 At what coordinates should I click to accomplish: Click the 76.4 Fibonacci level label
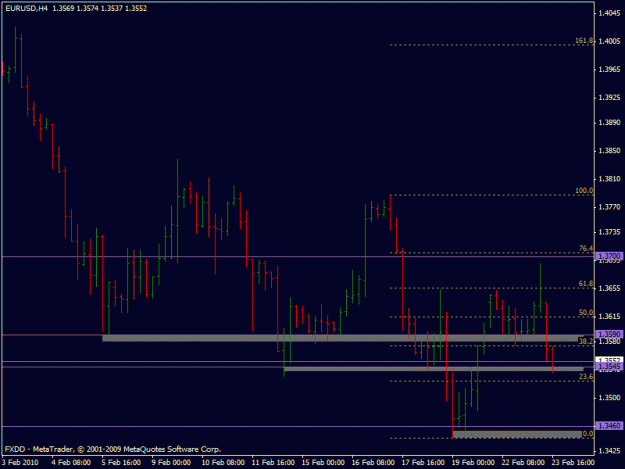(586, 248)
